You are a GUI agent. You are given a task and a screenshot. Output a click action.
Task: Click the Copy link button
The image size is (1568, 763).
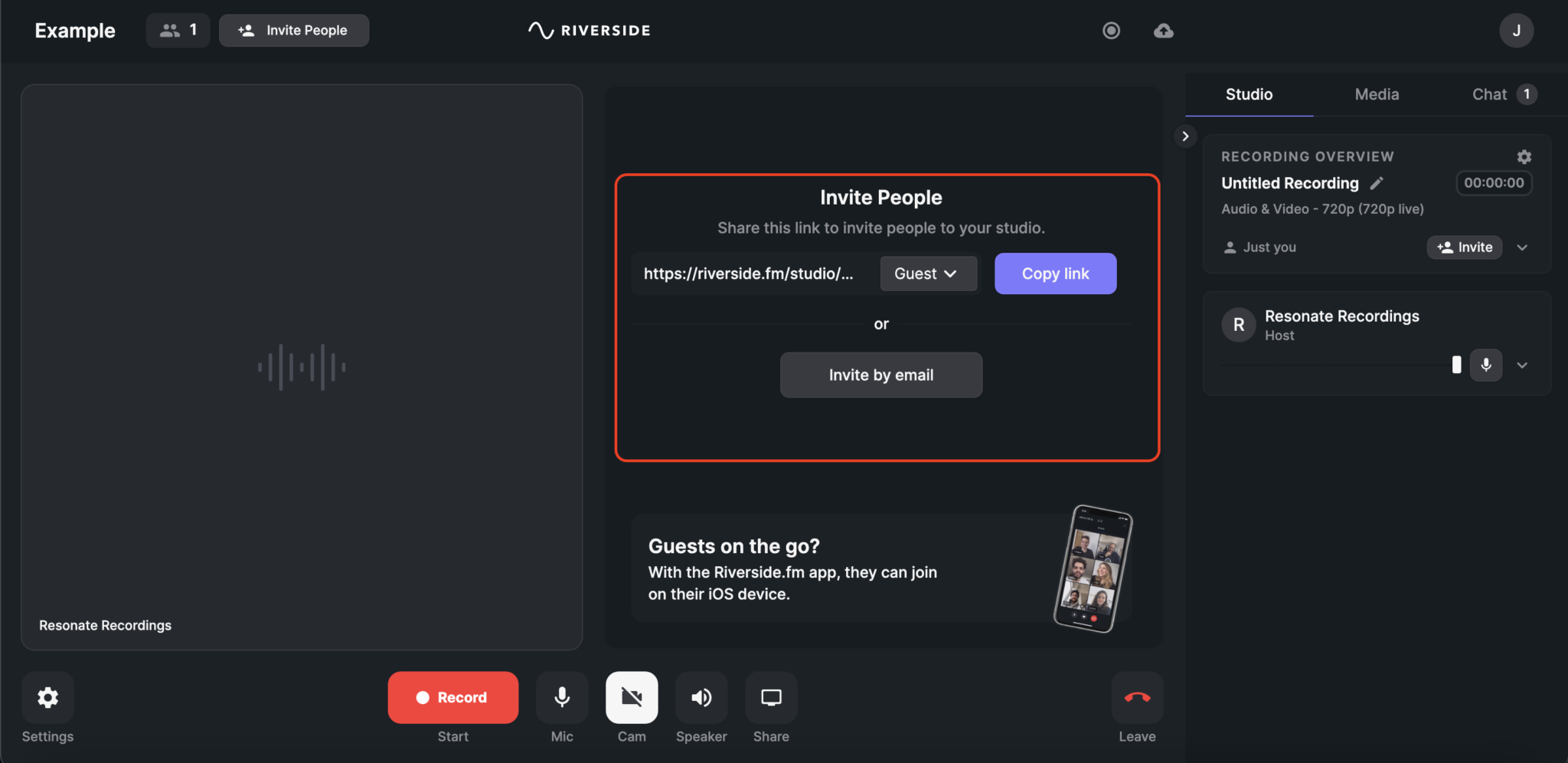[1054, 273]
